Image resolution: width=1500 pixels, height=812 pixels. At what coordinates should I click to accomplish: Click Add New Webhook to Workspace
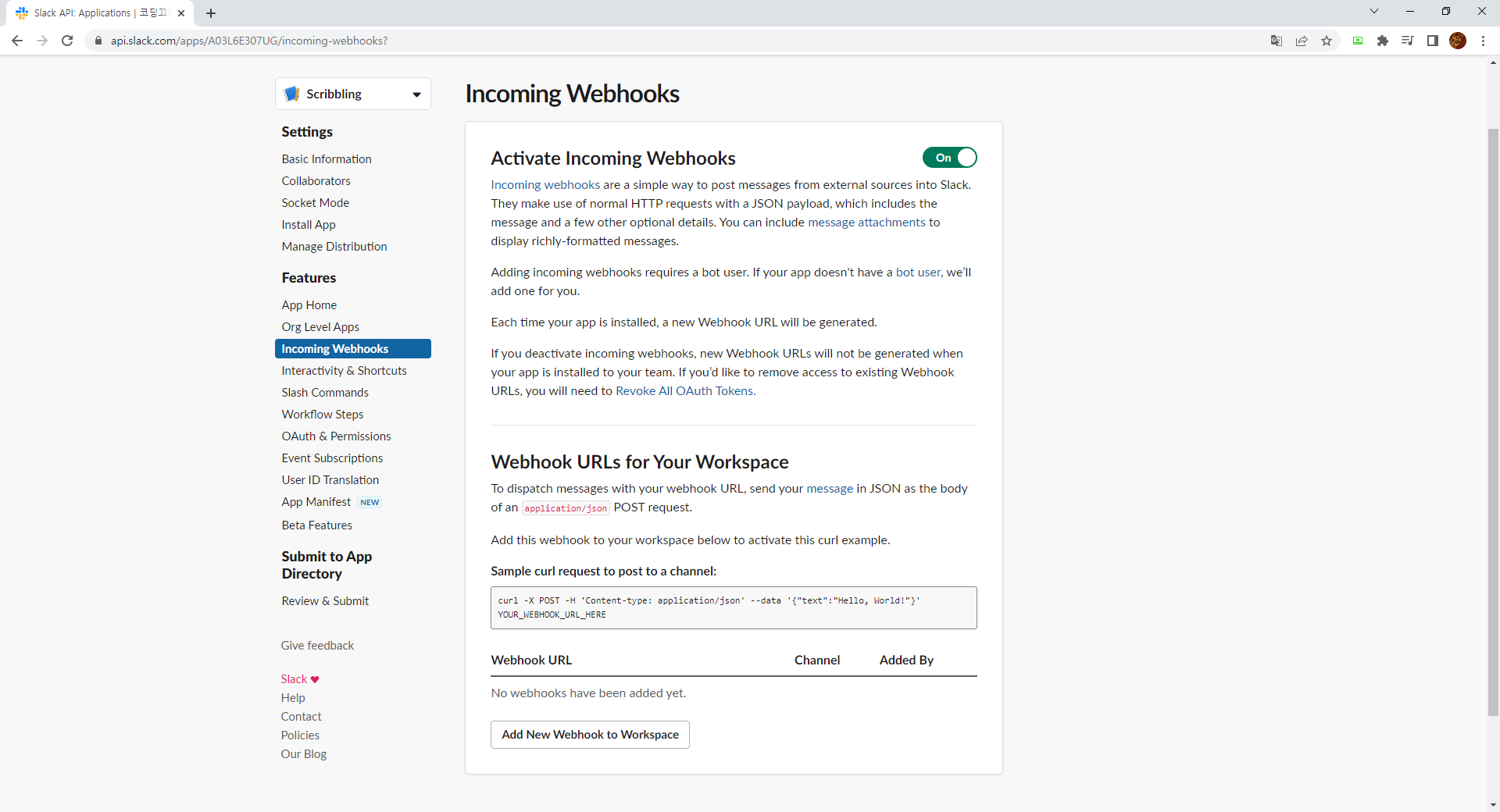pos(590,735)
